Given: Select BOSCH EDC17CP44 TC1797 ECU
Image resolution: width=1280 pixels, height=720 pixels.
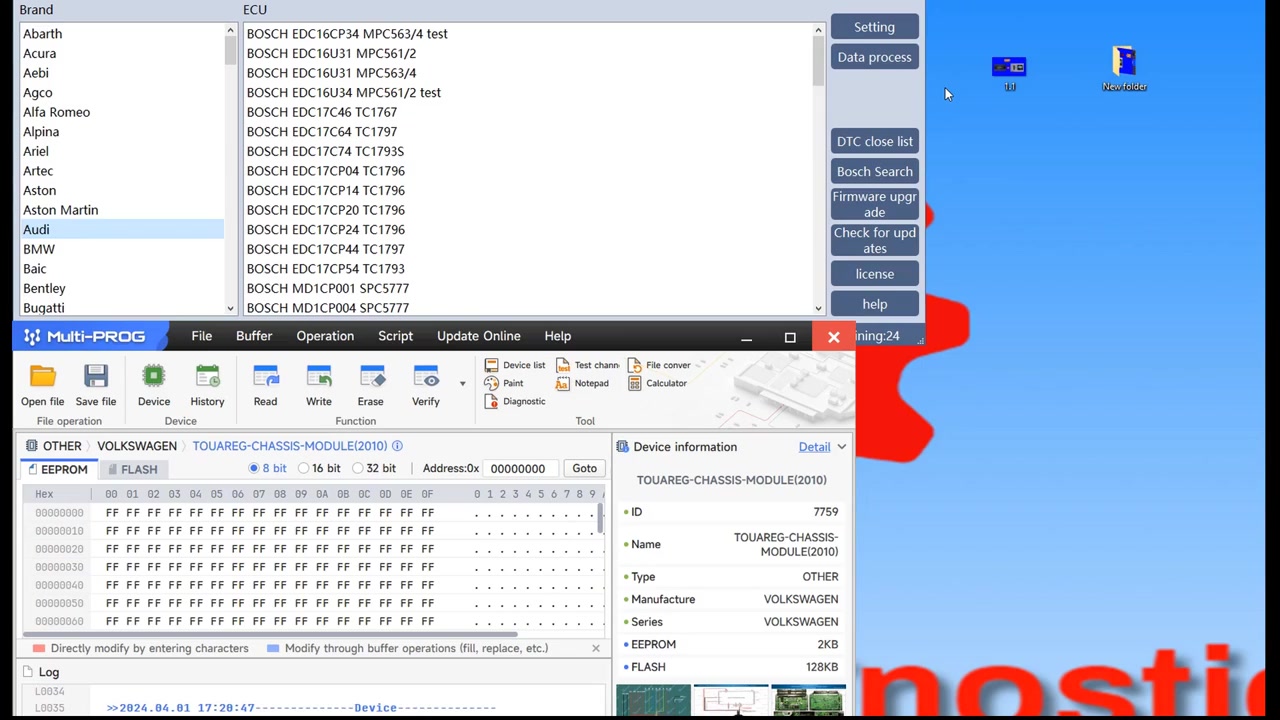Looking at the screenshot, I should click(x=326, y=249).
